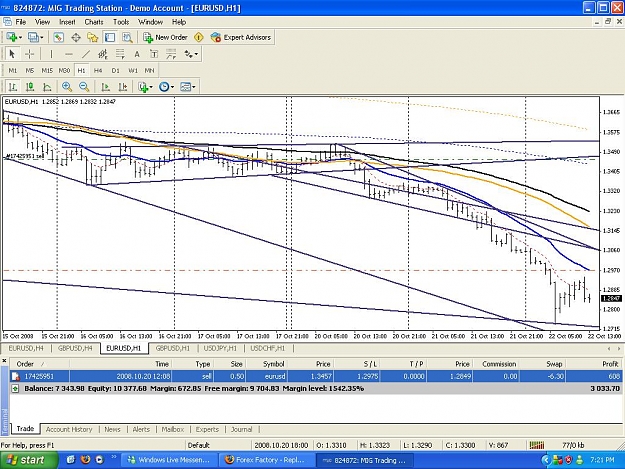Open the Account History tab
The width and height of the screenshot is (625, 469).
click(69, 429)
